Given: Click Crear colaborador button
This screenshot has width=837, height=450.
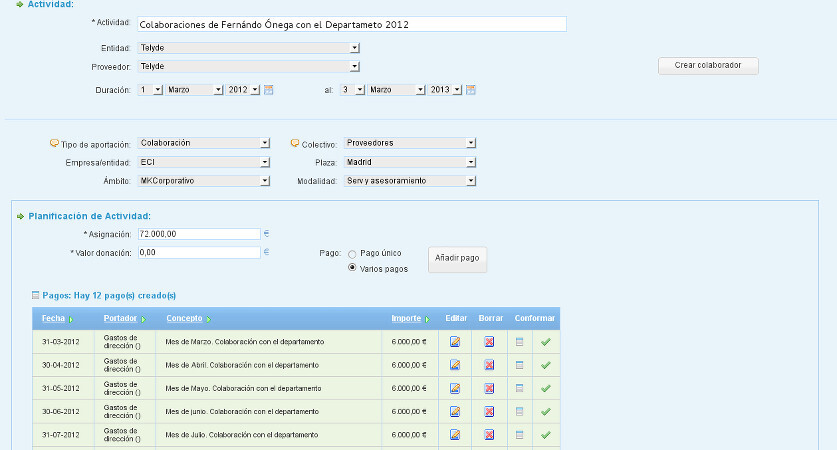Looking at the screenshot, I should pos(708,66).
